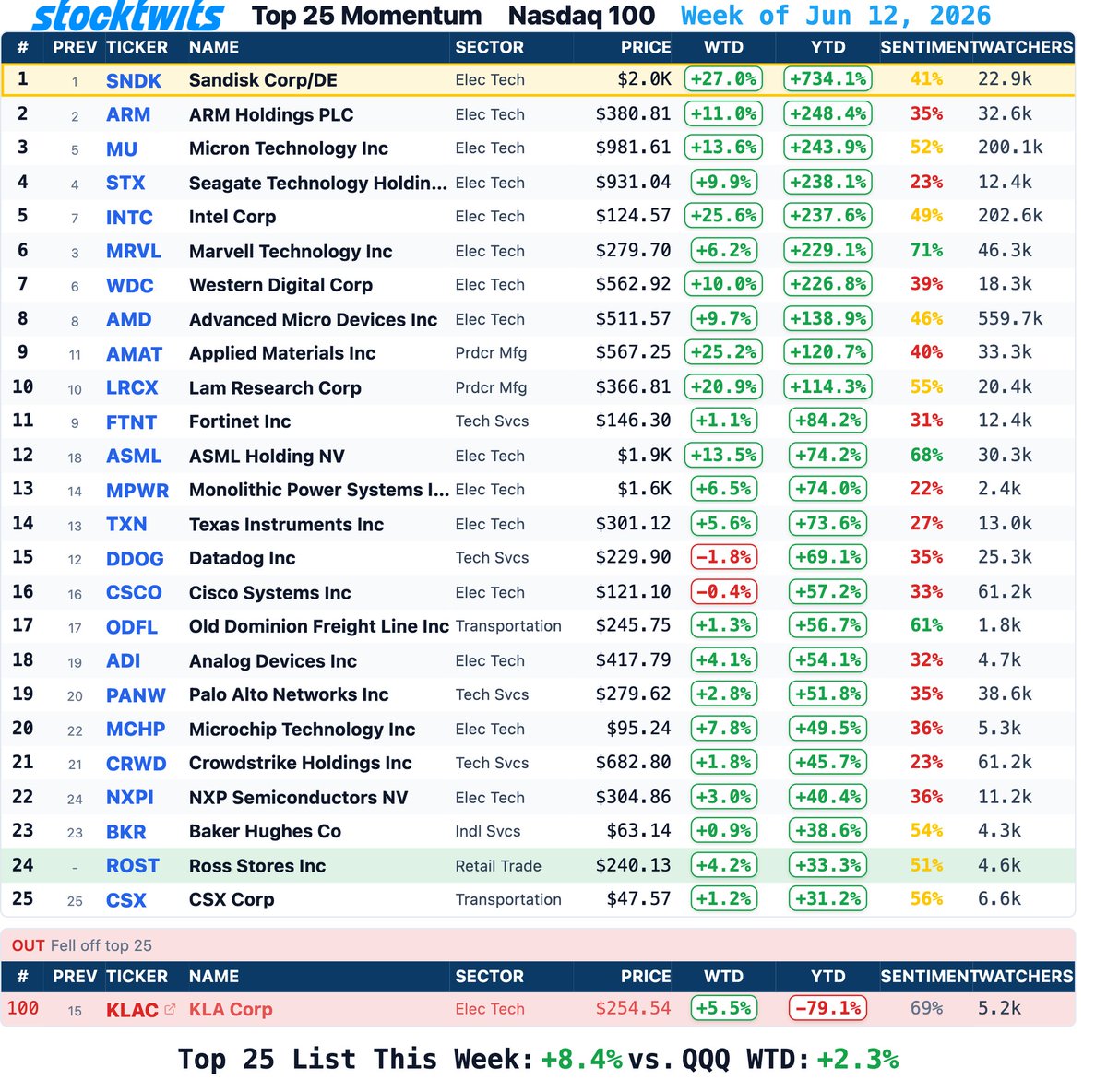Select the LRCX ticker
1107x1092 pixels.
(132, 388)
